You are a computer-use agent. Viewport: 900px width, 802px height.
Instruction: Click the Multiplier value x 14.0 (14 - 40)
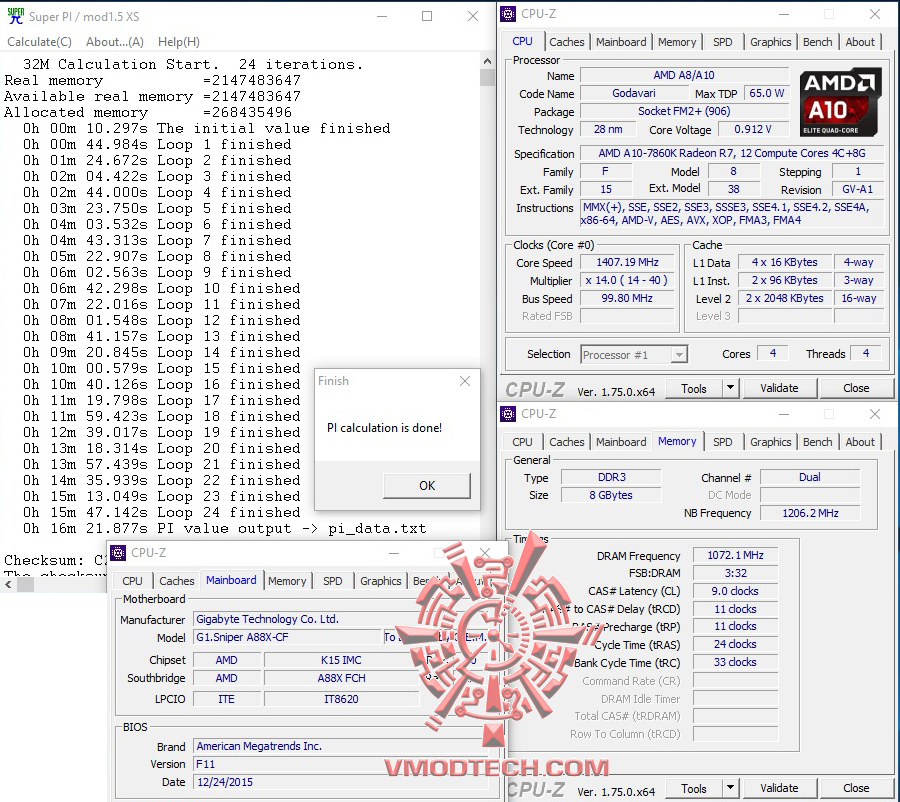click(627, 280)
